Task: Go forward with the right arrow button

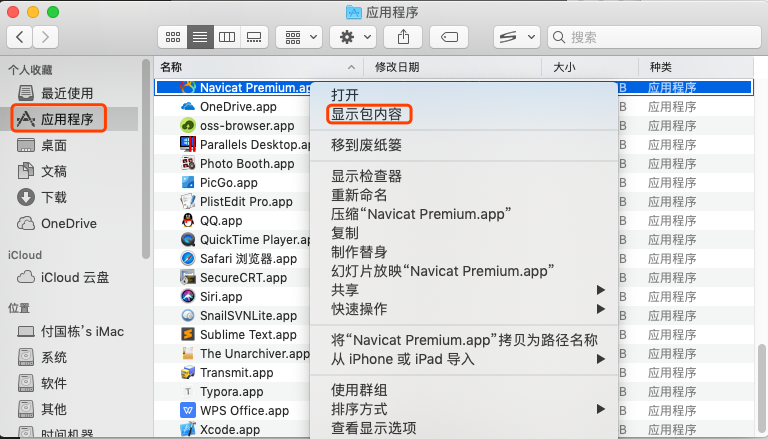Action: (x=46, y=37)
